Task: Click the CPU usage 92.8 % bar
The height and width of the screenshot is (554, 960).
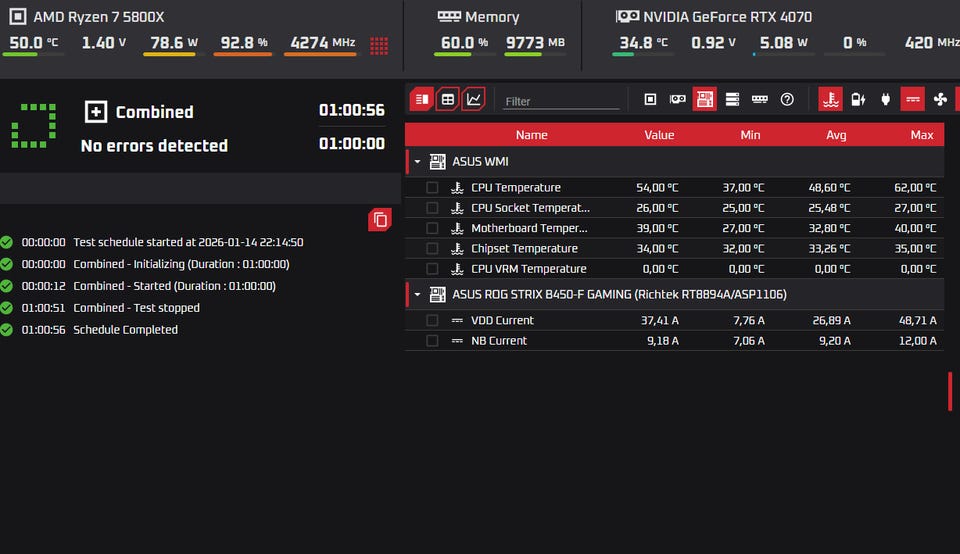Action: 242,54
